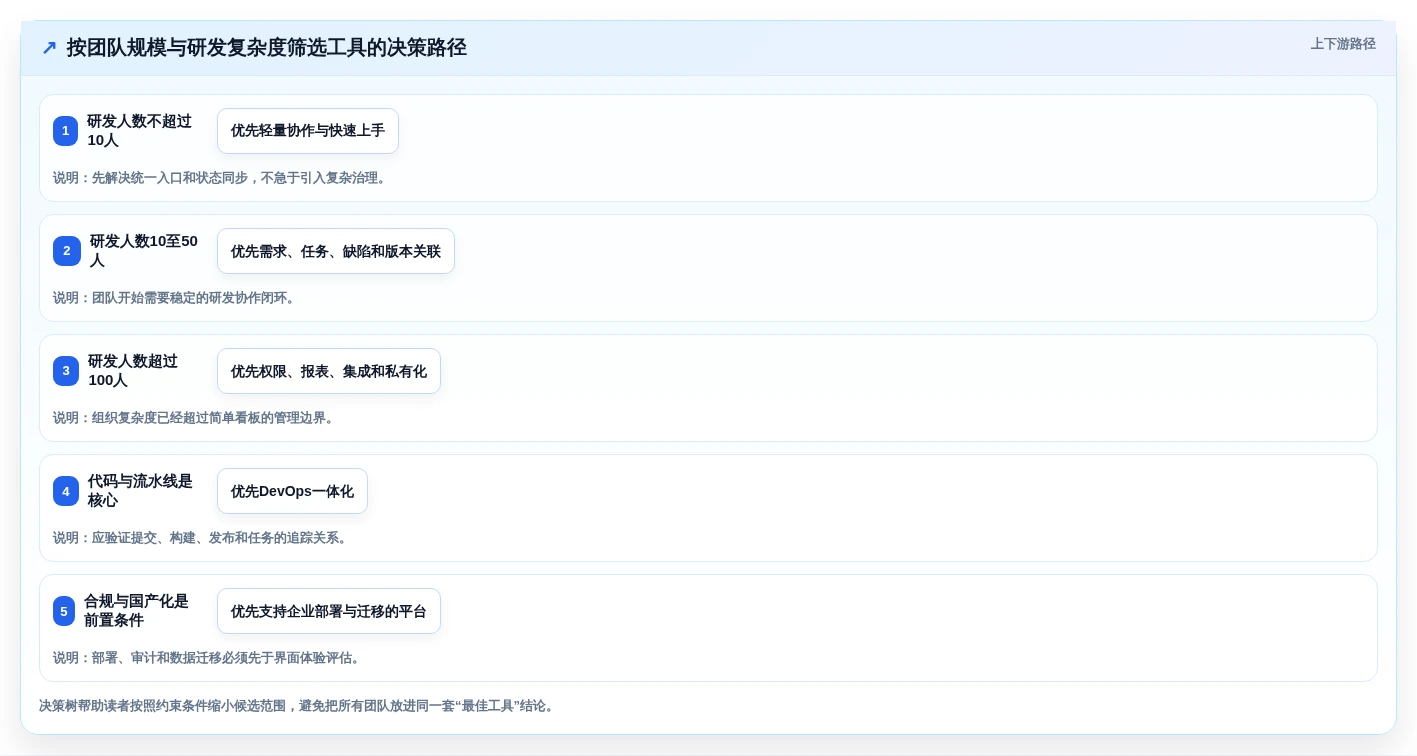Viewport: 1417px width, 756px height.
Task: Click note '先解决统一入口和状态同步'
Action: 220,178
